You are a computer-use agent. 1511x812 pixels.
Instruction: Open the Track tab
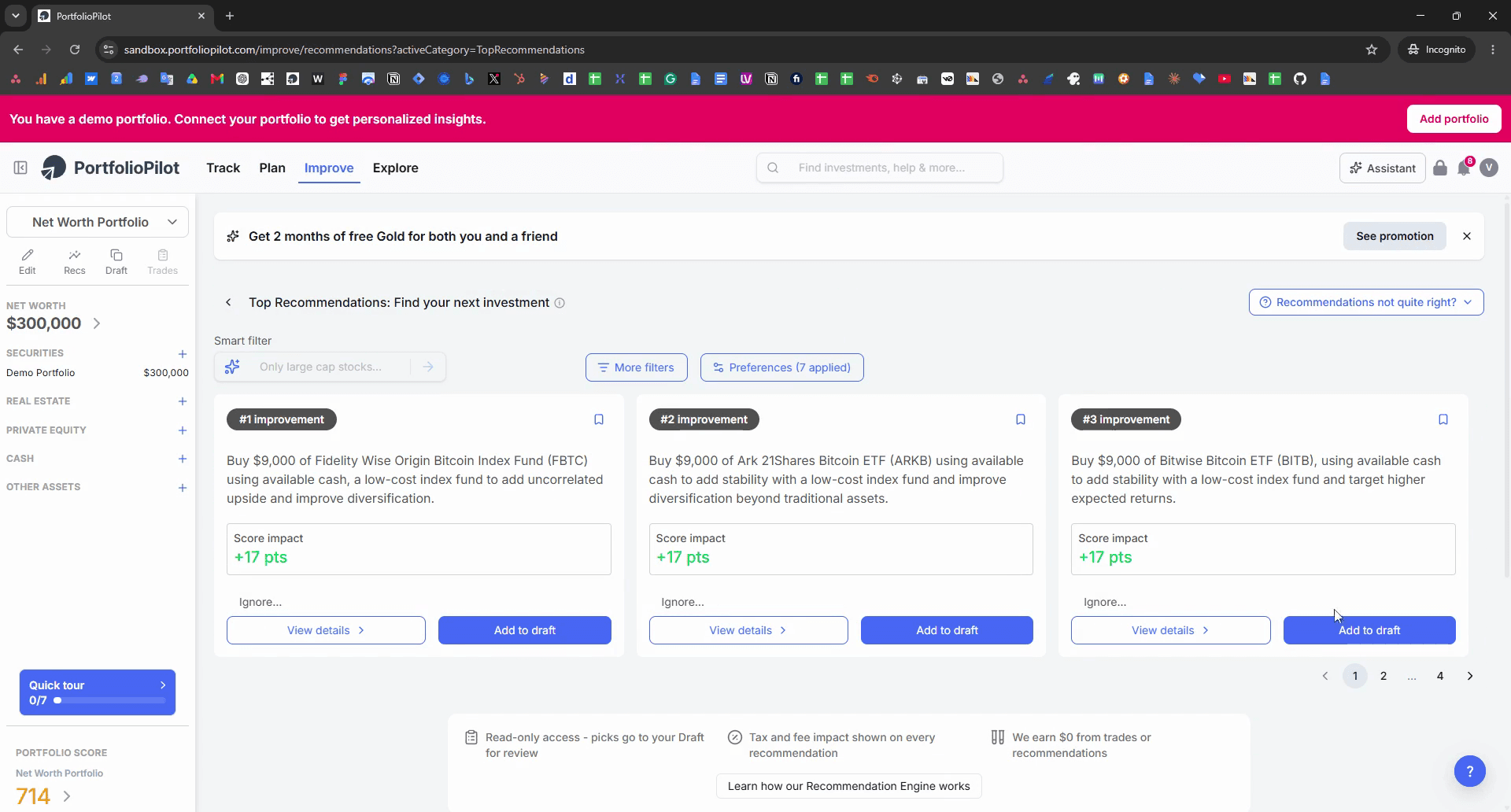[x=223, y=168]
